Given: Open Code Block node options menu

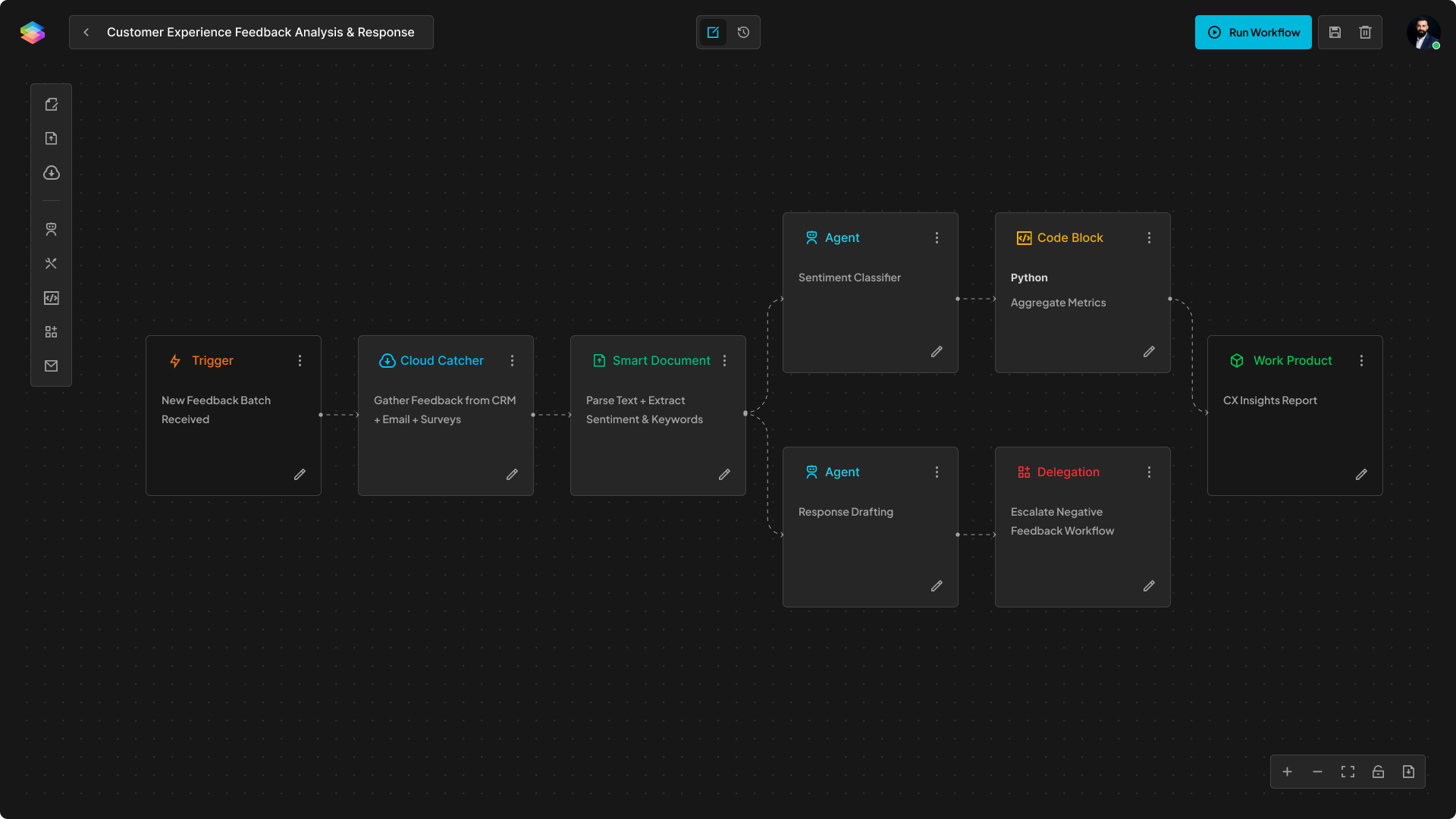Looking at the screenshot, I should tap(1149, 238).
